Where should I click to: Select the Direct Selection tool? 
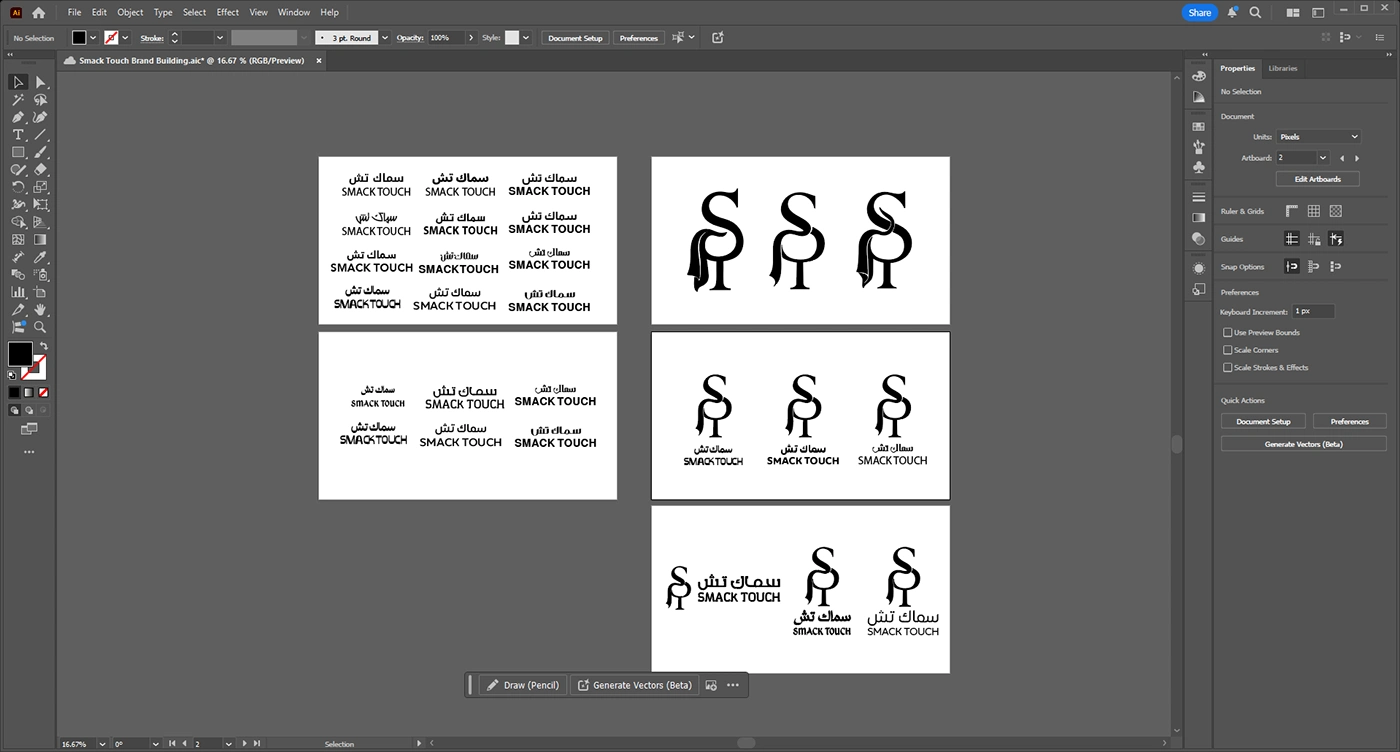40,82
